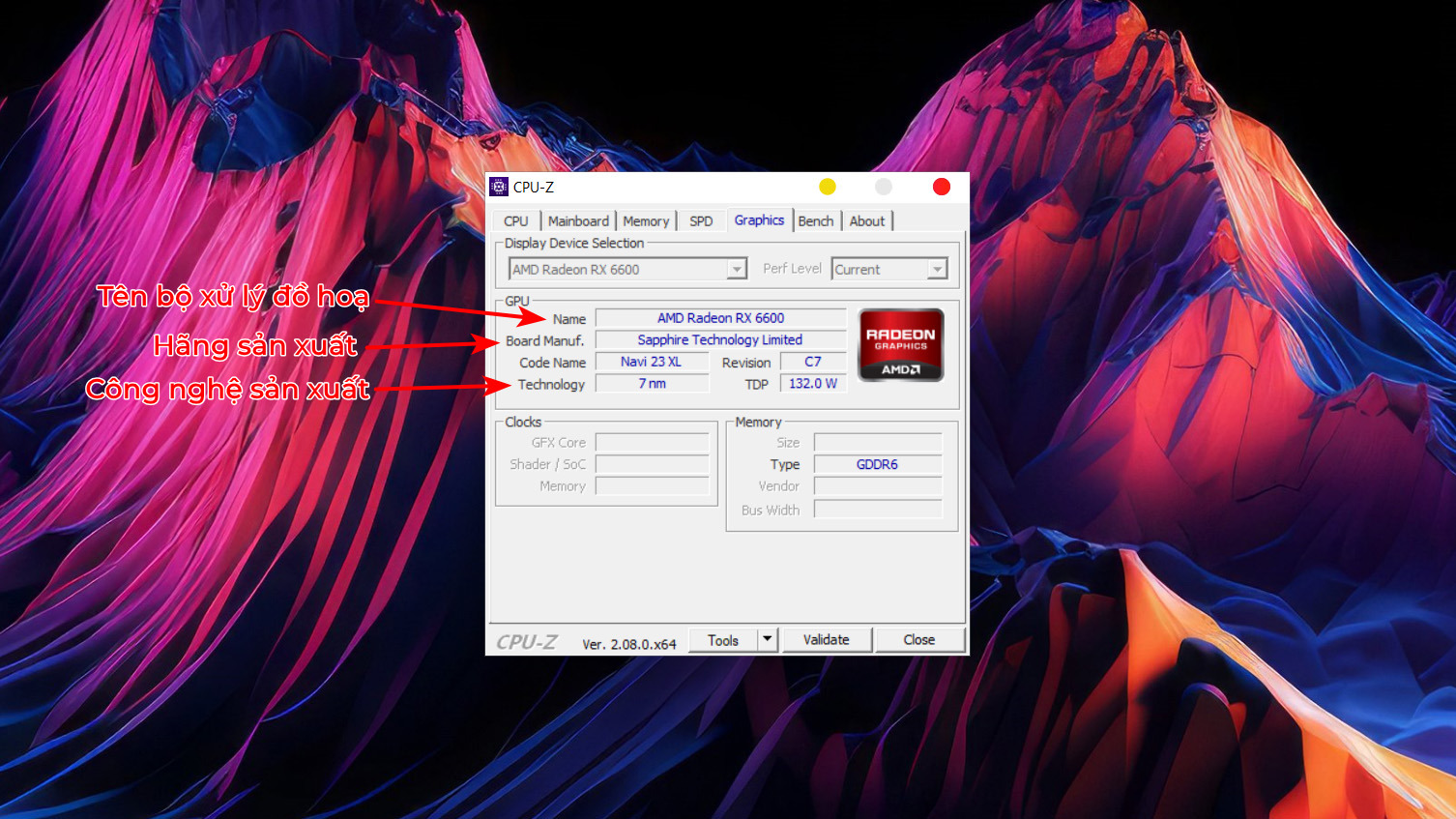The image size is (1456, 819).
Task: Open the Mainboard tab
Action: 578,221
